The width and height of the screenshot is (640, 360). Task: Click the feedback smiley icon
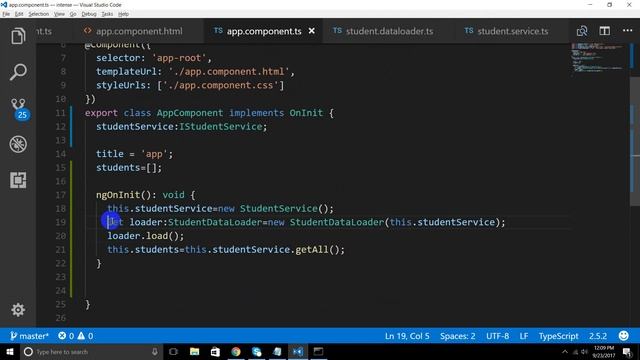pyautogui.click(x=623, y=336)
